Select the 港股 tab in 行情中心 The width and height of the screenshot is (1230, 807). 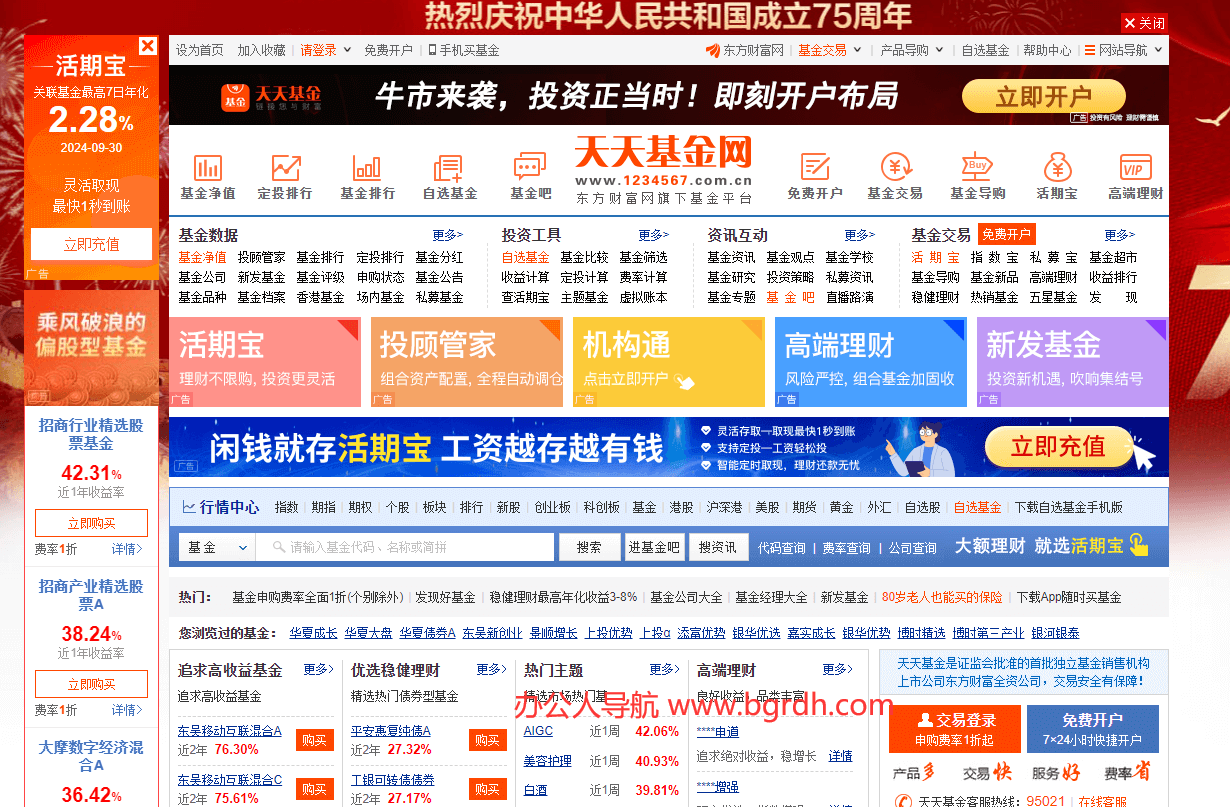point(681,507)
